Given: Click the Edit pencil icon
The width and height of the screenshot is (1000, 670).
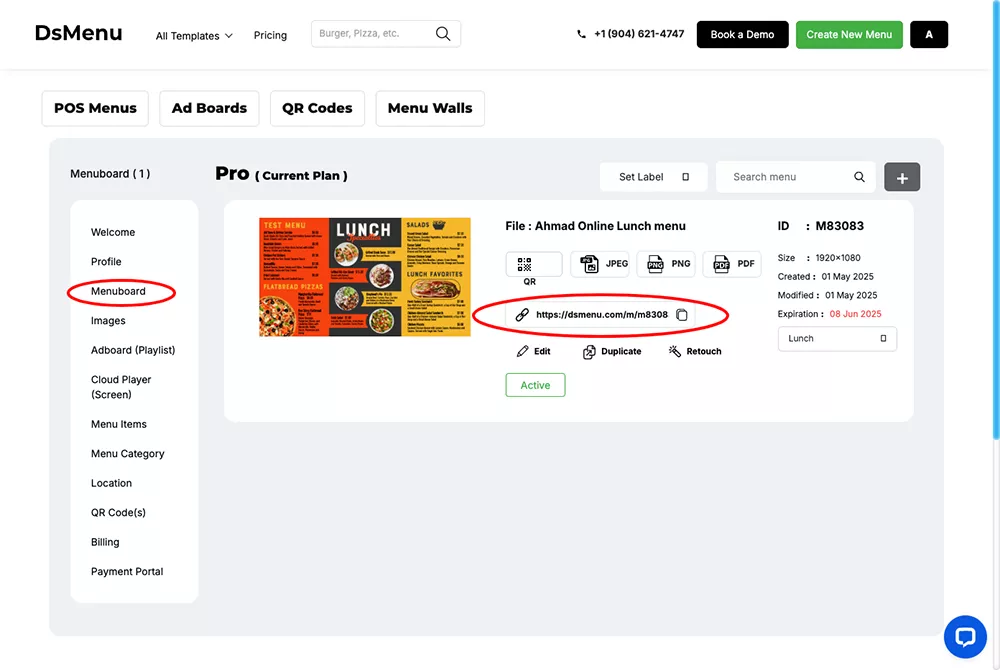Looking at the screenshot, I should pos(523,352).
